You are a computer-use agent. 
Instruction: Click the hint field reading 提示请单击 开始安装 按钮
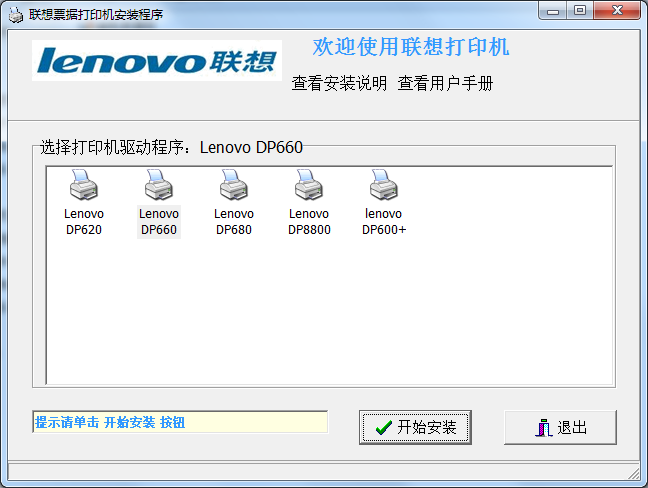click(180, 422)
